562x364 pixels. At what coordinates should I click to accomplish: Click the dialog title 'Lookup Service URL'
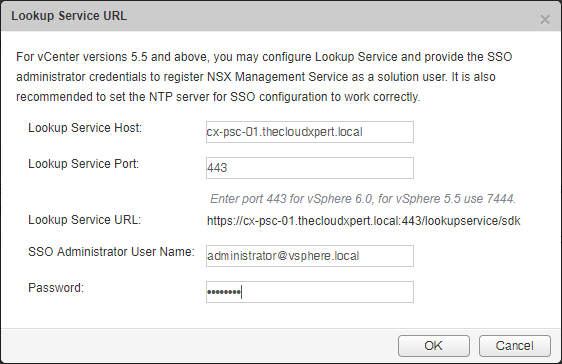pyautogui.click(x=69, y=16)
